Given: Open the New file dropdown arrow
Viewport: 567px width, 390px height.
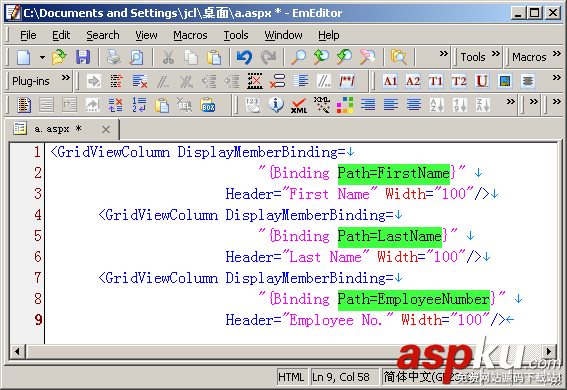Looking at the screenshot, I should coord(42,57).
